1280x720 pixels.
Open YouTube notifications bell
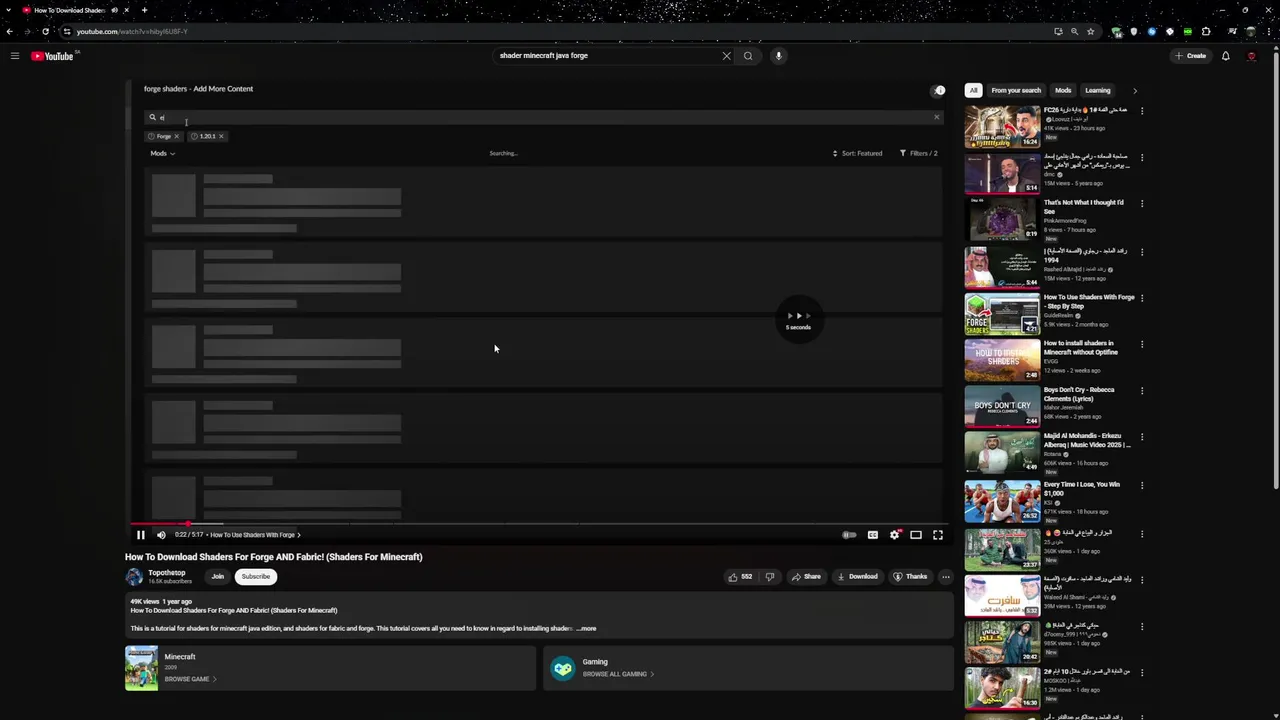[x=1225, y=56]
